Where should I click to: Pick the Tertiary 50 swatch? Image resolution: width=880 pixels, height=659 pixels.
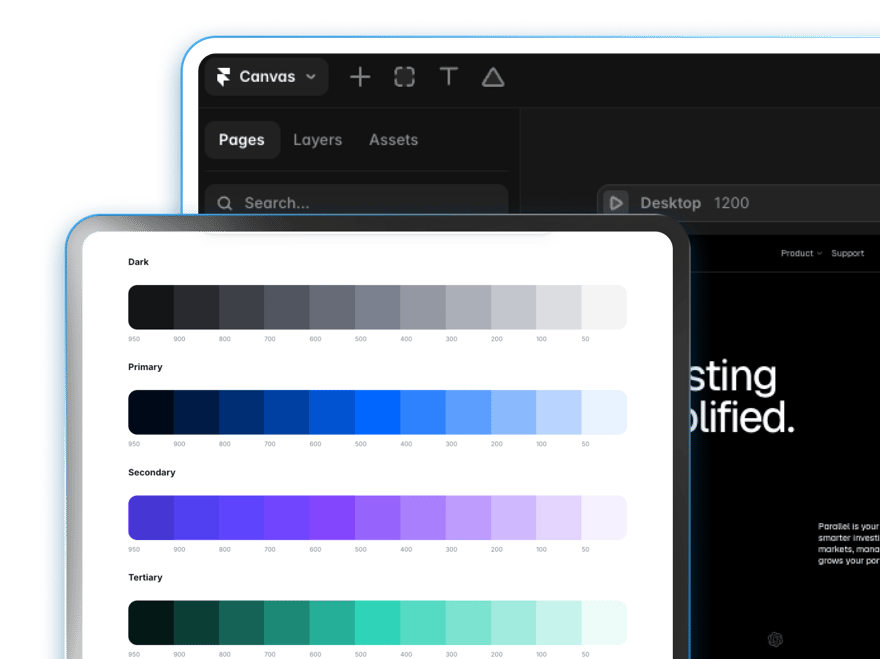[604, 623]
